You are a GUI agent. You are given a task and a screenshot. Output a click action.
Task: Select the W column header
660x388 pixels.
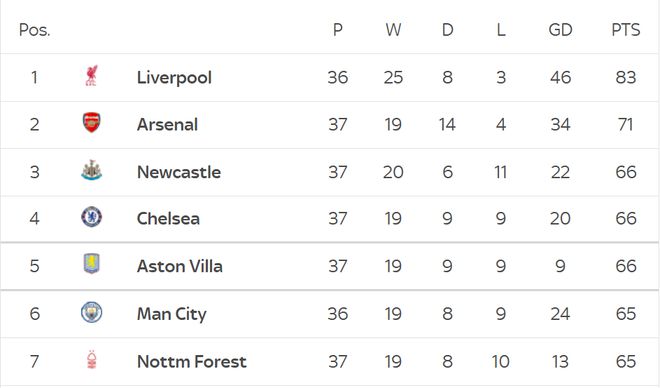(x=393, y=30)
